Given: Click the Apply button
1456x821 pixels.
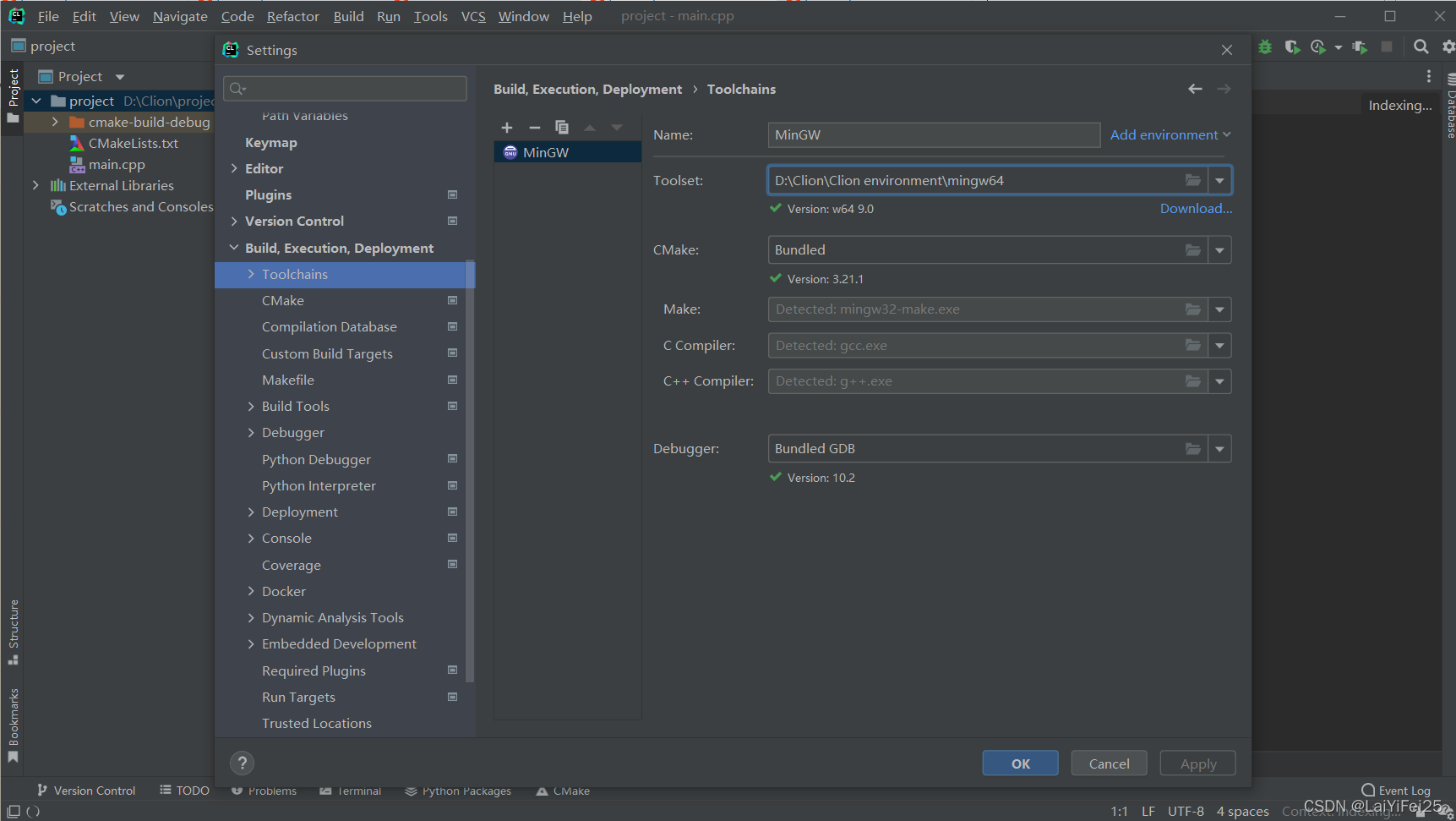Looking at the screenshot, I should [x=1197, y=764].
